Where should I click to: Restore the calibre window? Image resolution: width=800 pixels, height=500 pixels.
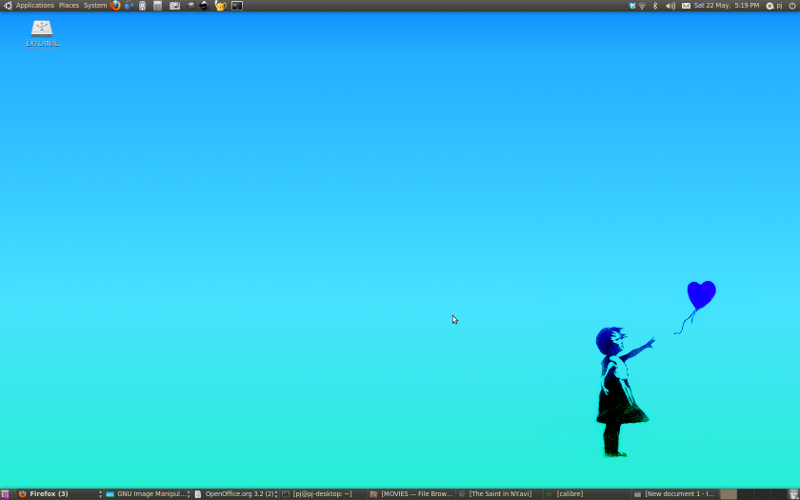pyautogui.click(x=588, y=494)
